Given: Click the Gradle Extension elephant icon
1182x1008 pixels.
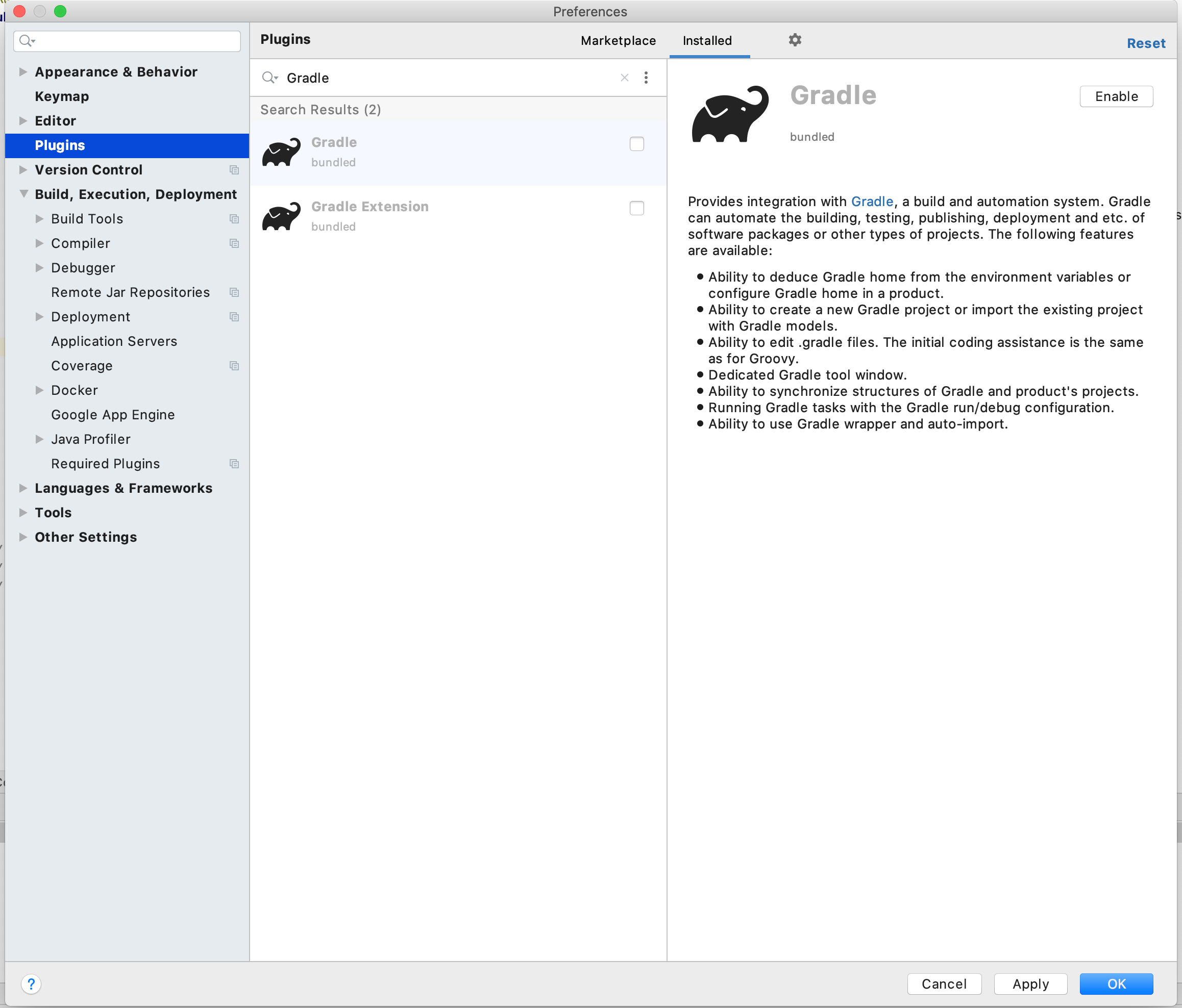Looking at the screenshot, I should (281, 216).
